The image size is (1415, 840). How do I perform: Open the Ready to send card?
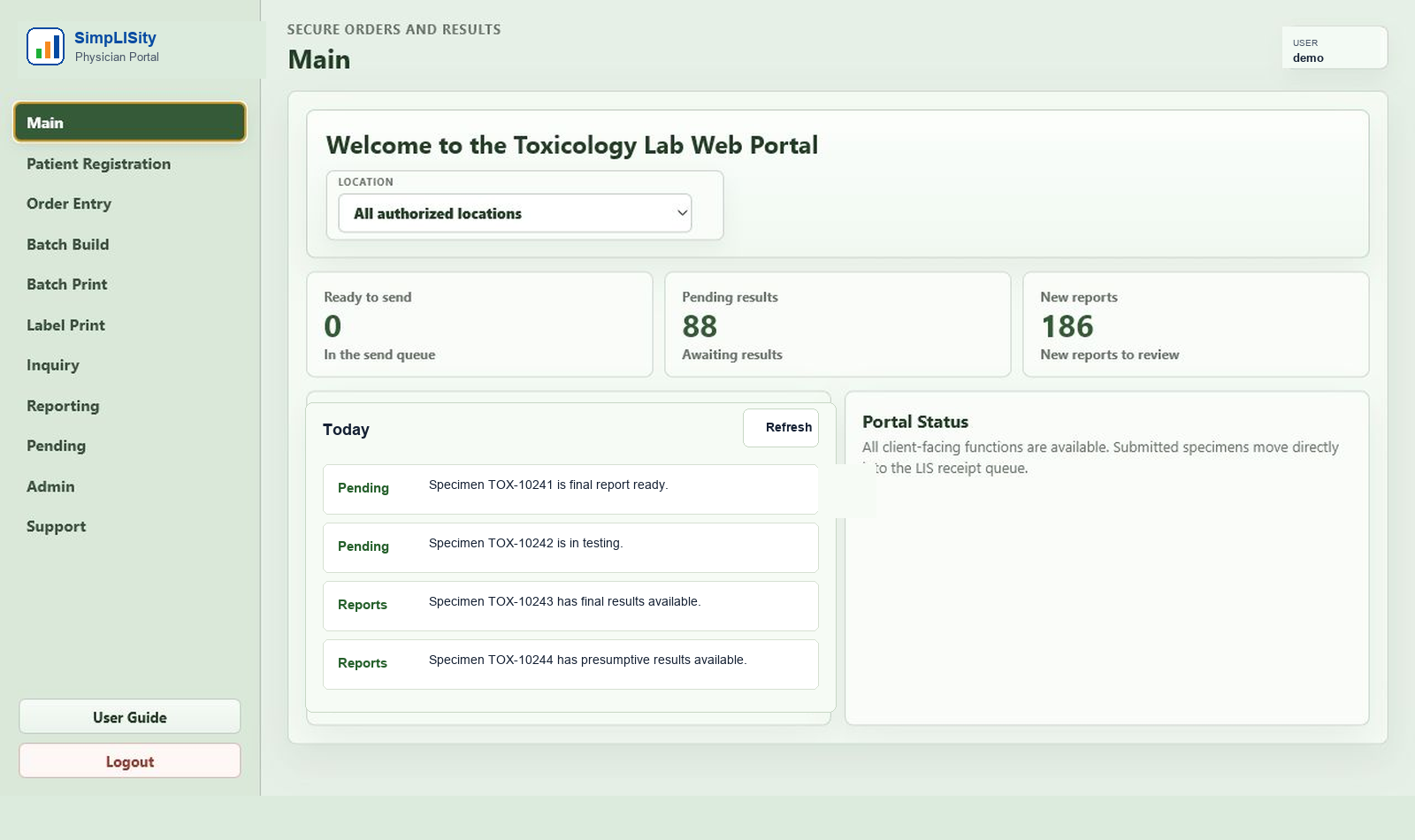pyautogui.click(x=479, y=325)
